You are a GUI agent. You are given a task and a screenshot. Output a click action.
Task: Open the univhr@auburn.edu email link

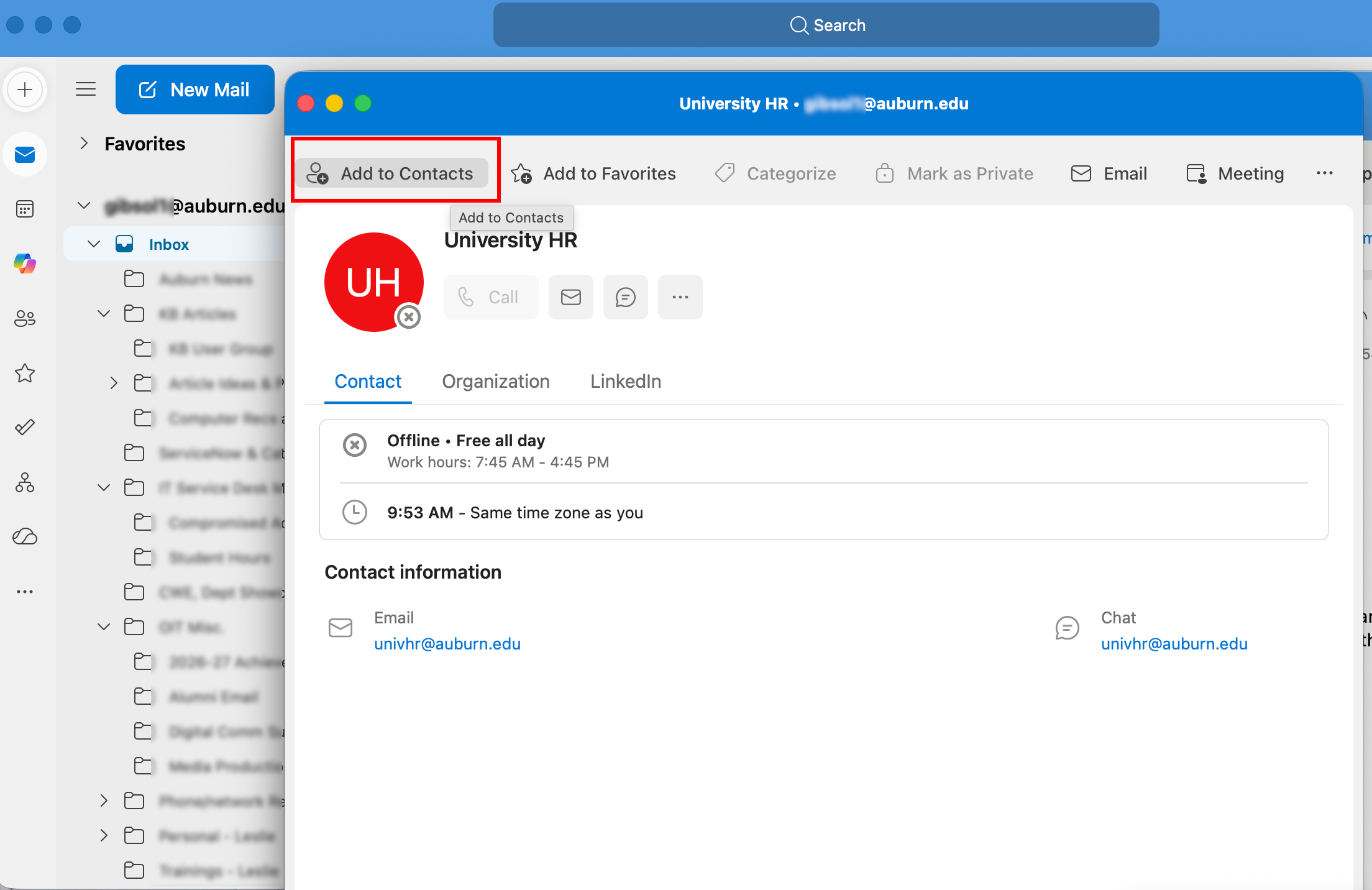click(x=447, y=643)
